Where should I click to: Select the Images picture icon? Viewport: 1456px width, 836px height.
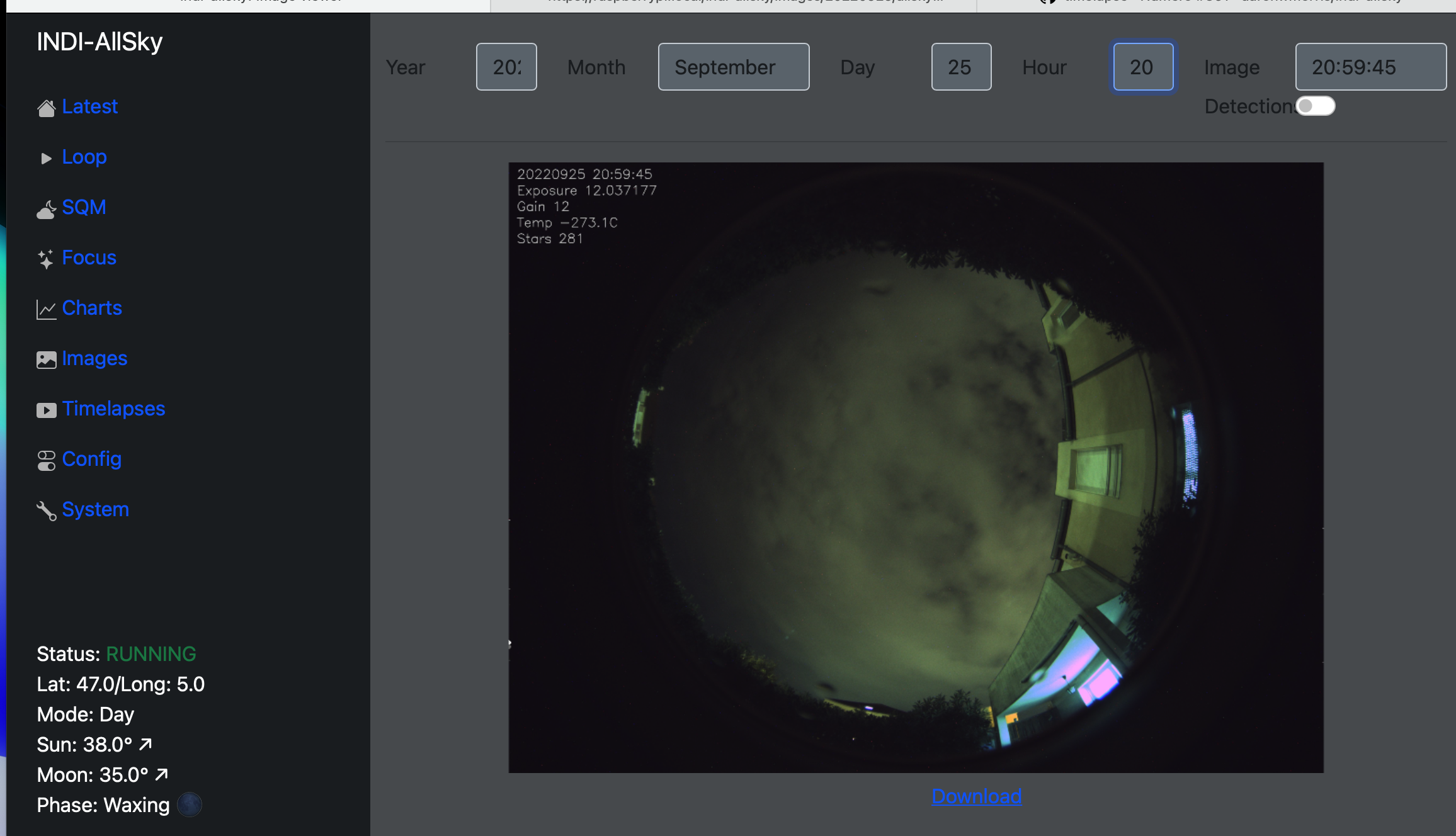pyautogui.click(x=46, y=359)
